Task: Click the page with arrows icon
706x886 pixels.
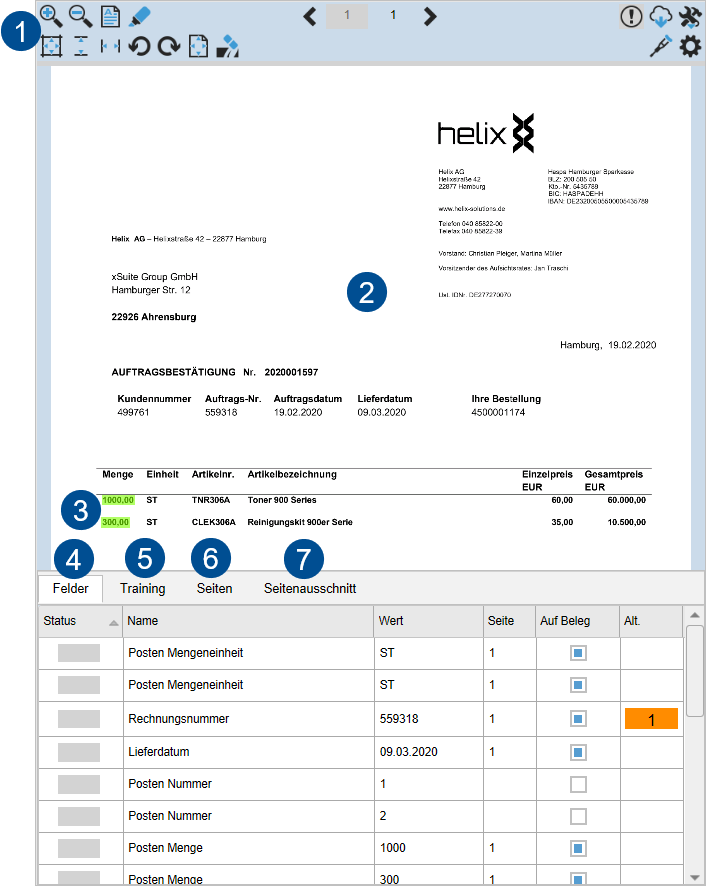Action: point(198,46)
